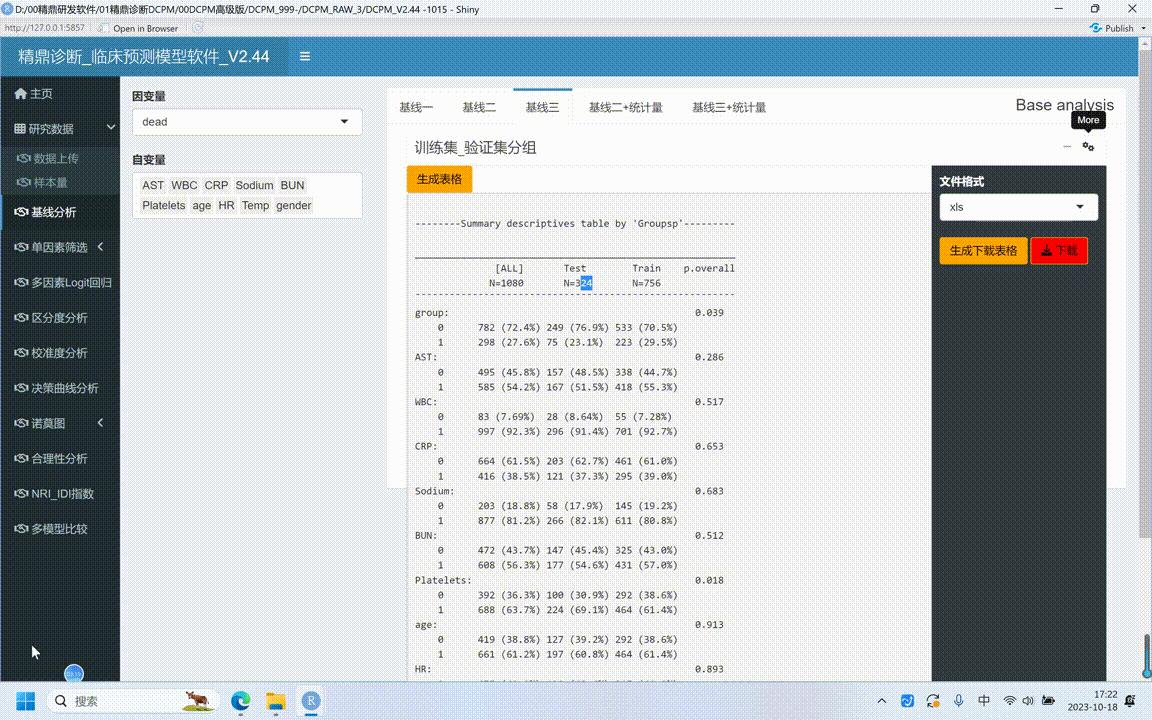This screenshot has height=720, width=1152.
Task: Open the More settings gears icon
Action: tap(1088, 147)
